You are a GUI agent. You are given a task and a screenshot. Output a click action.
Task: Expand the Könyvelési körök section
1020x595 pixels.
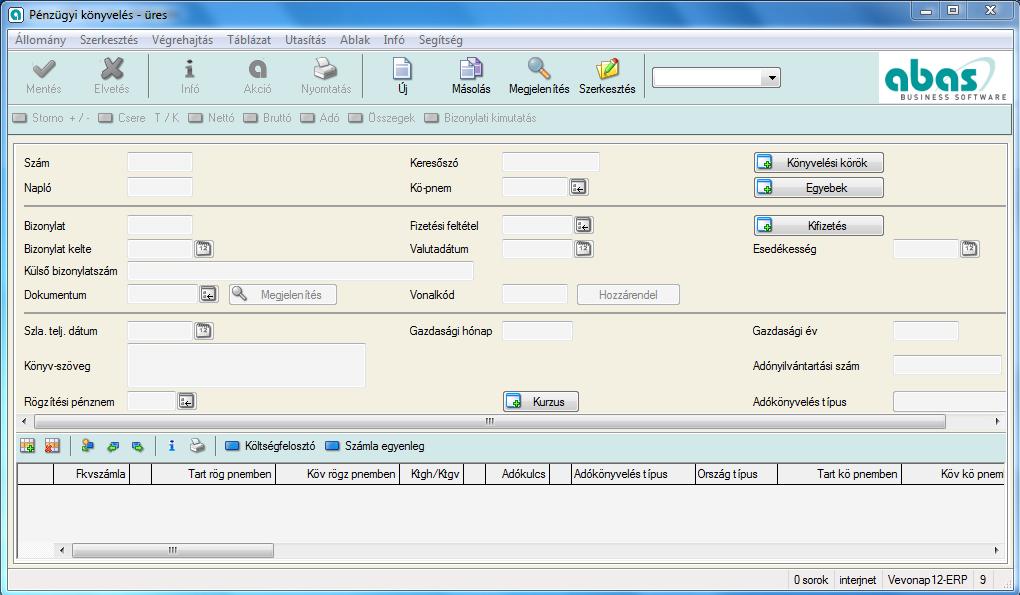tap(819, 163)
